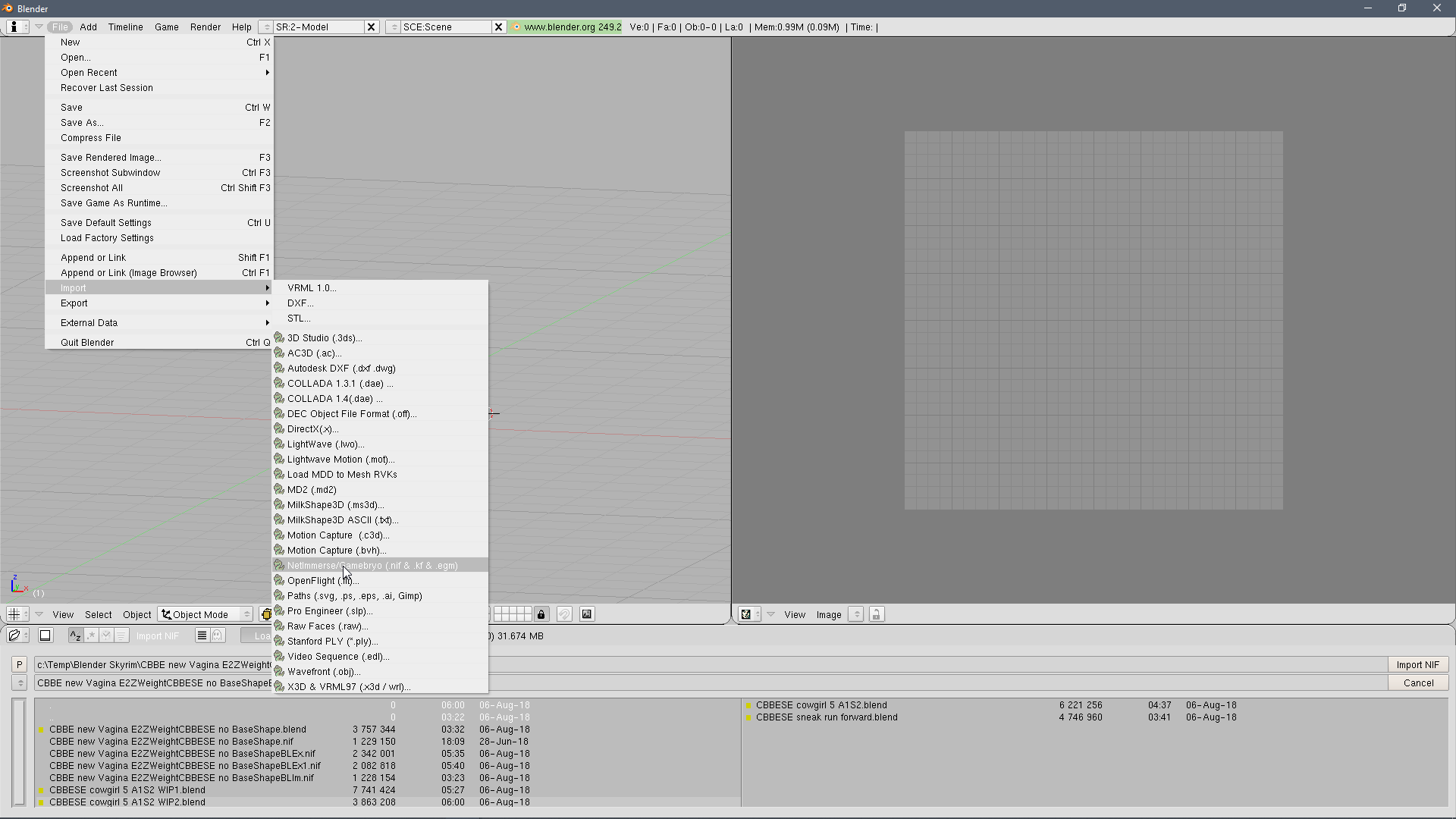Screen dimensions: 1456x819
Task: Click the file browser window type icon
Action: pos(14,635)
